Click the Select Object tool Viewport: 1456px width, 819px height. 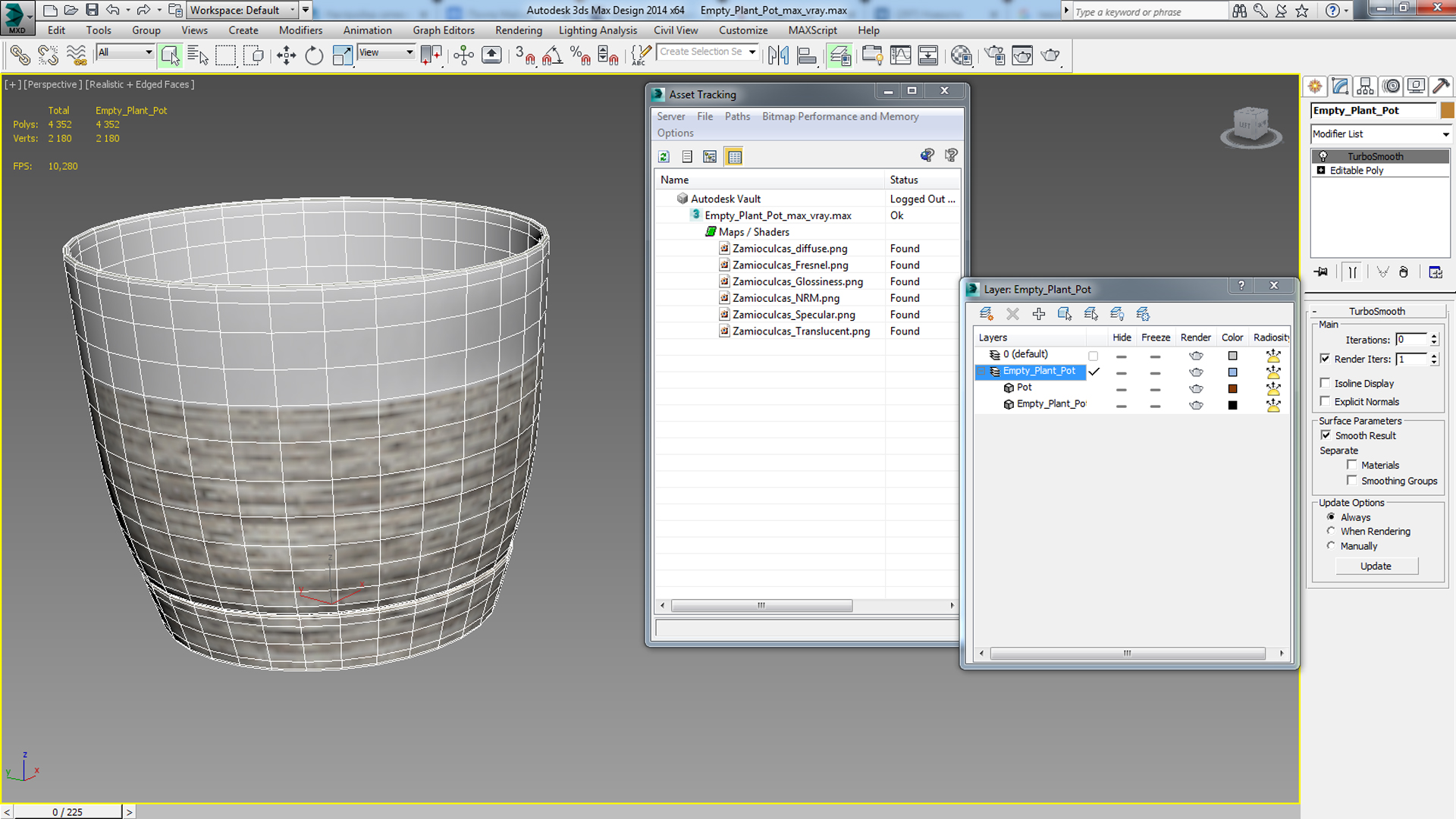(x=170, y=55)
